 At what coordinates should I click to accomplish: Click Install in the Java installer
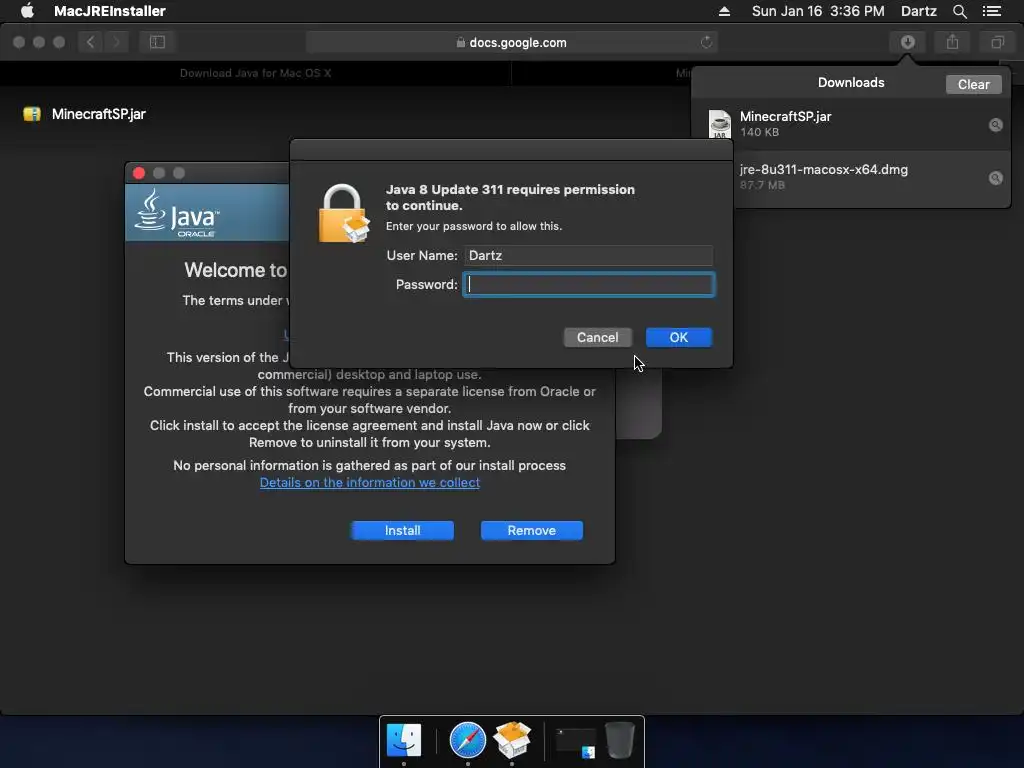pyautogui.click(x=402, y=530)
